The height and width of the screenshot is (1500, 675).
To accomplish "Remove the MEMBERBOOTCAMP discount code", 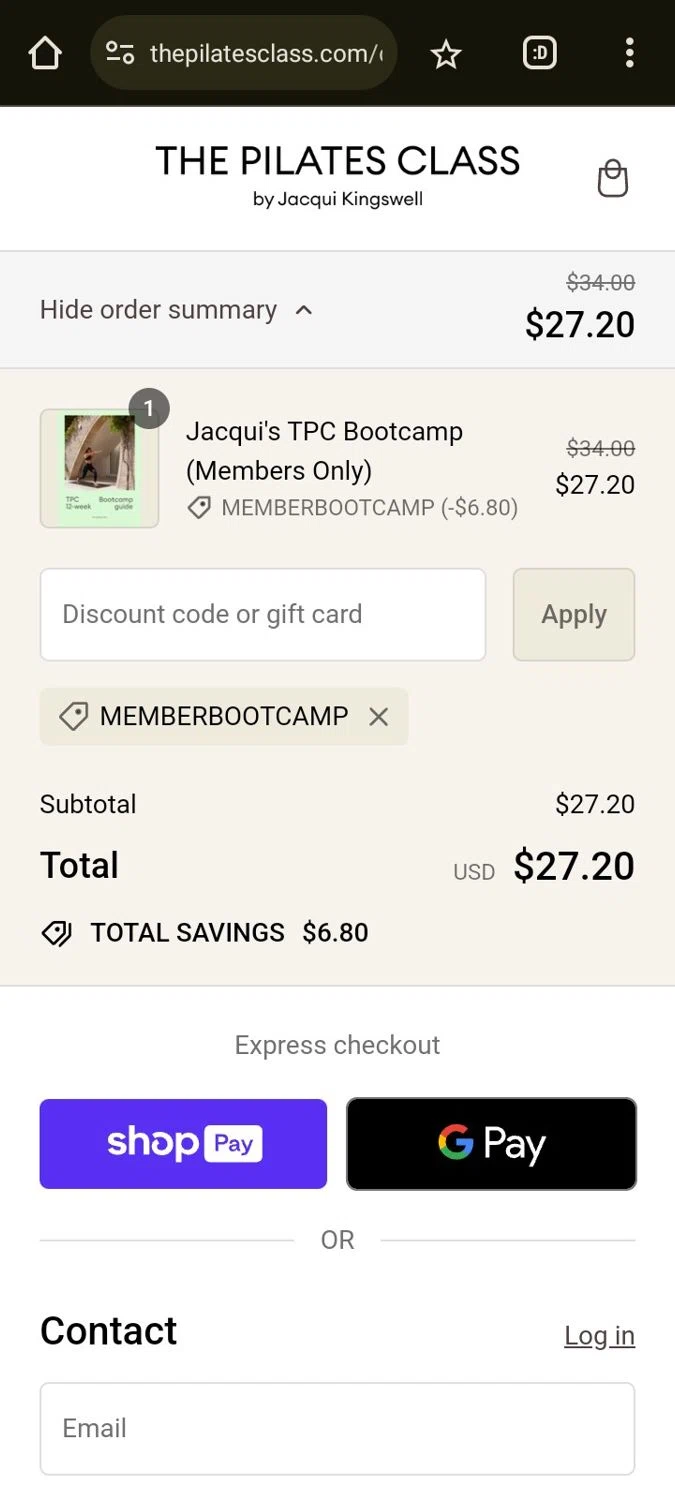I will pos(378,716).
